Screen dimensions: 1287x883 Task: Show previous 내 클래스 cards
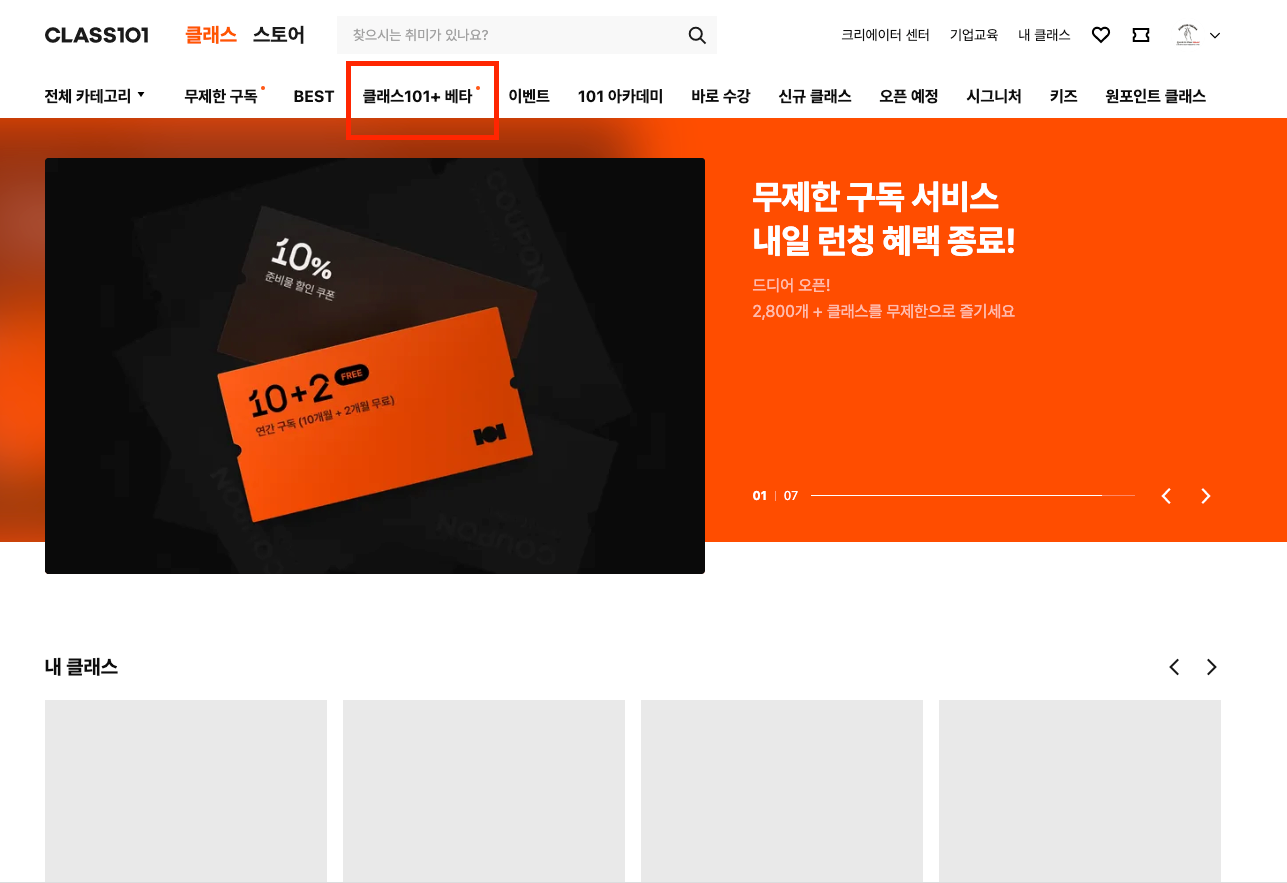click(1174, 667)
